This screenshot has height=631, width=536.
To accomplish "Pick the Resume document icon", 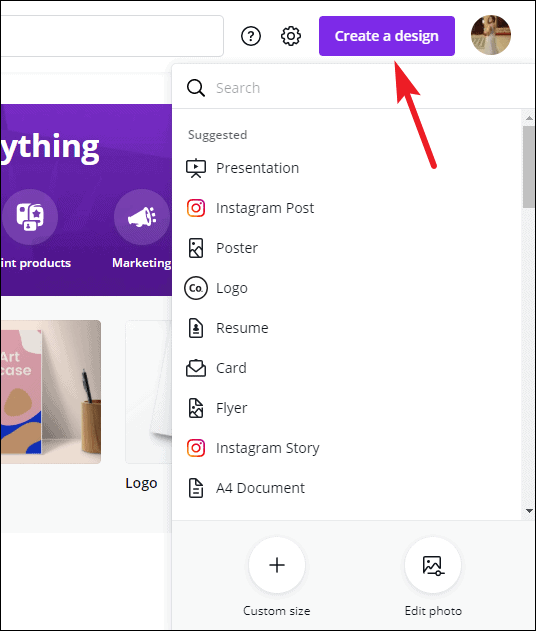I will point(196,328).
